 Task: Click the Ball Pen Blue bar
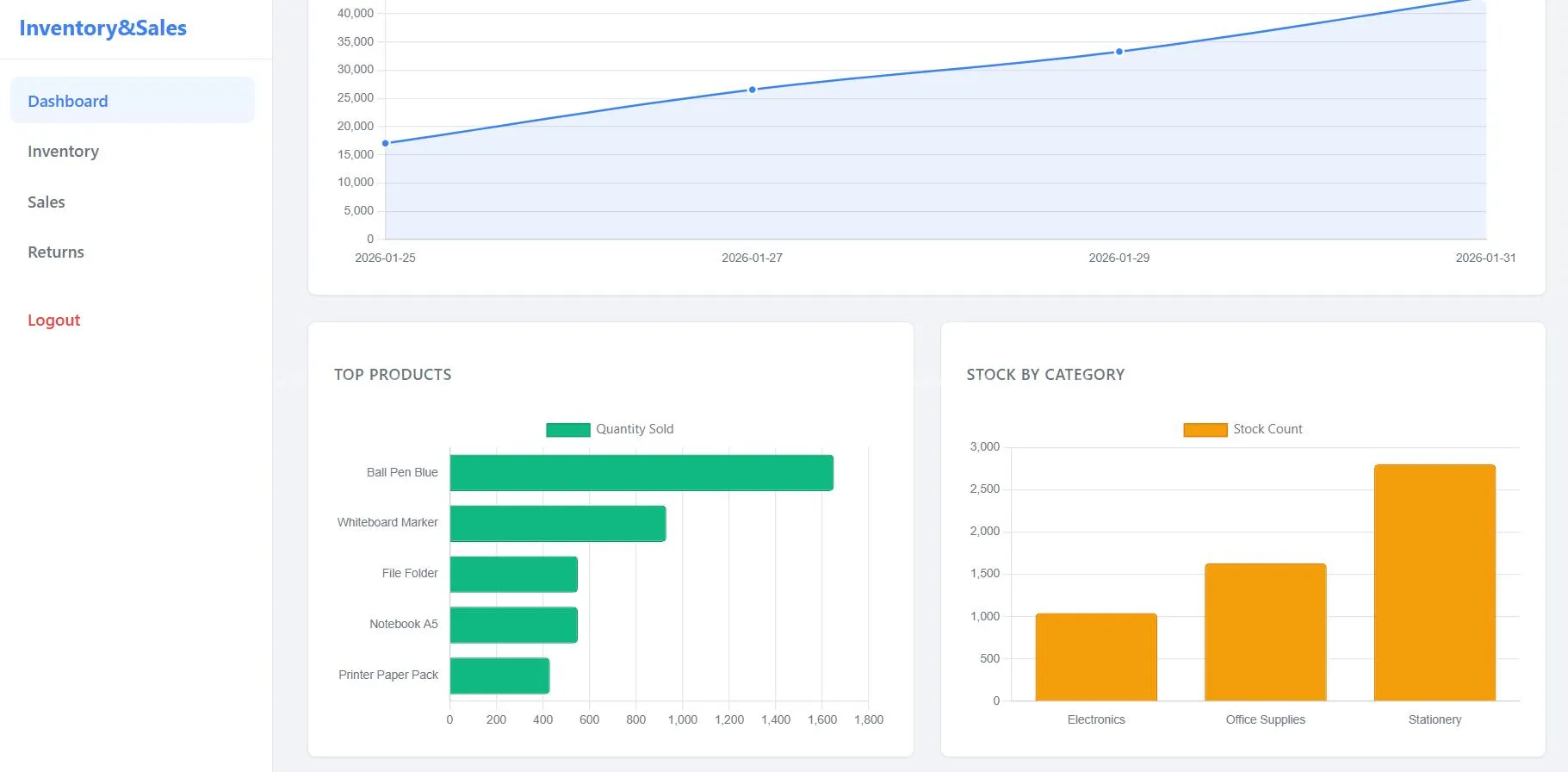[641, 473]
